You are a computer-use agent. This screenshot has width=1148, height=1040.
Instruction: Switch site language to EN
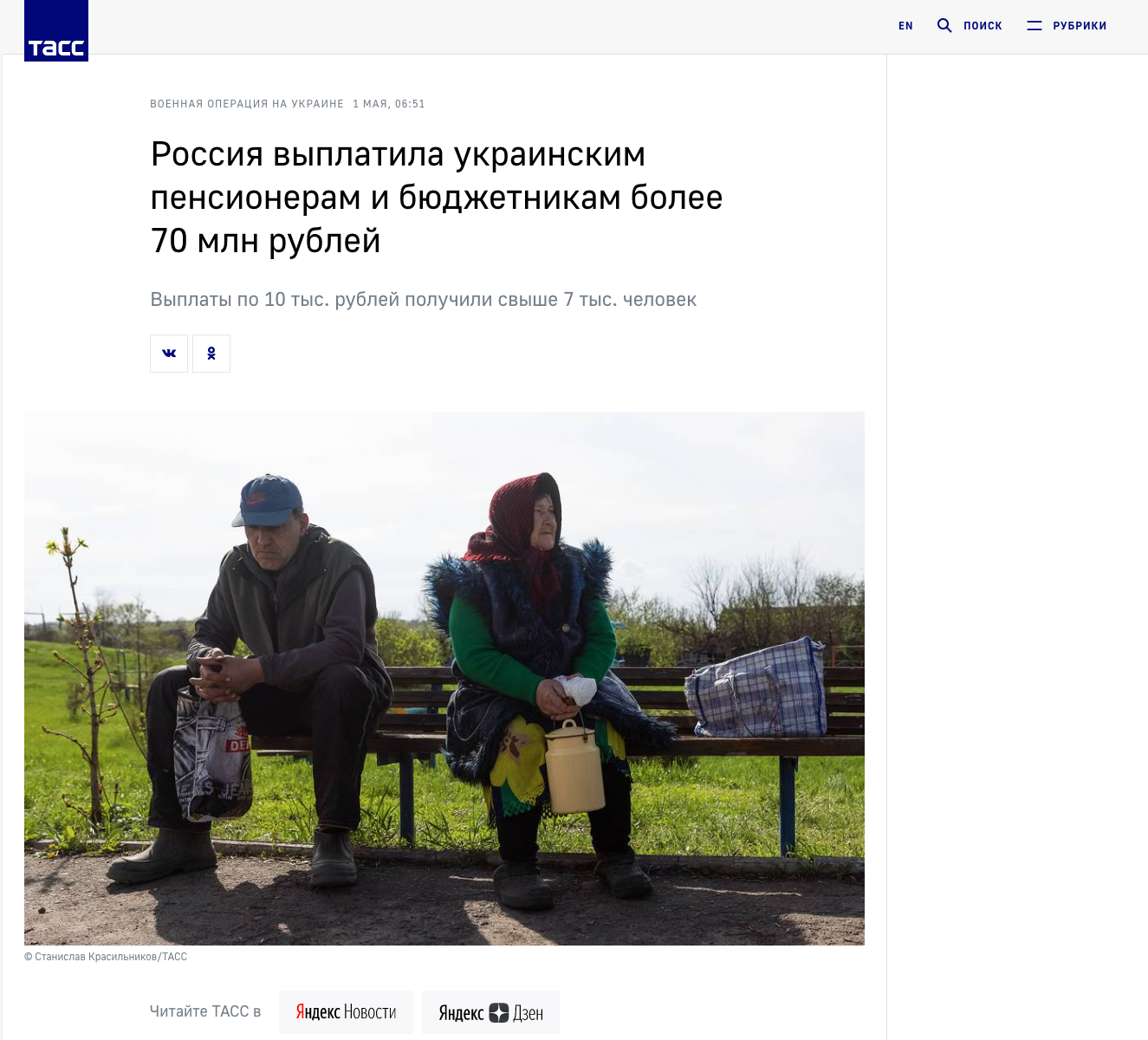coord(905,26)
